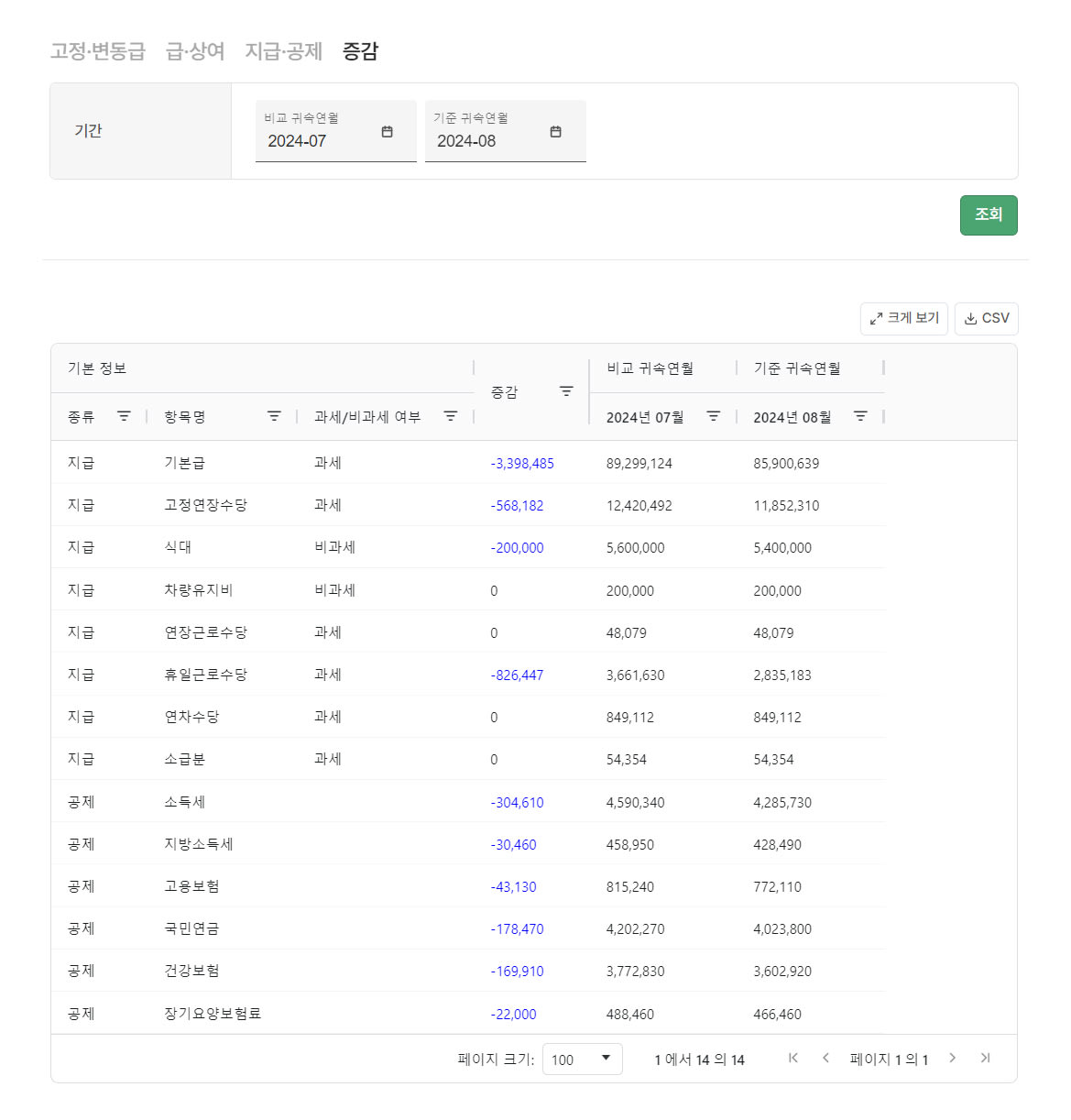Select the 급·상여 tab
This screenshot has height=1120, width=1071.
194,51
